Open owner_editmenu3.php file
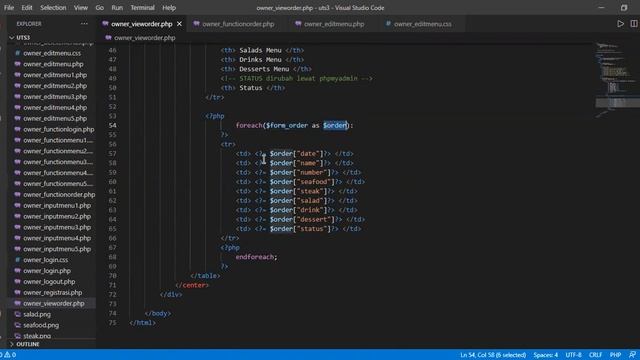640x360 pixels. (x=55, y=97)
